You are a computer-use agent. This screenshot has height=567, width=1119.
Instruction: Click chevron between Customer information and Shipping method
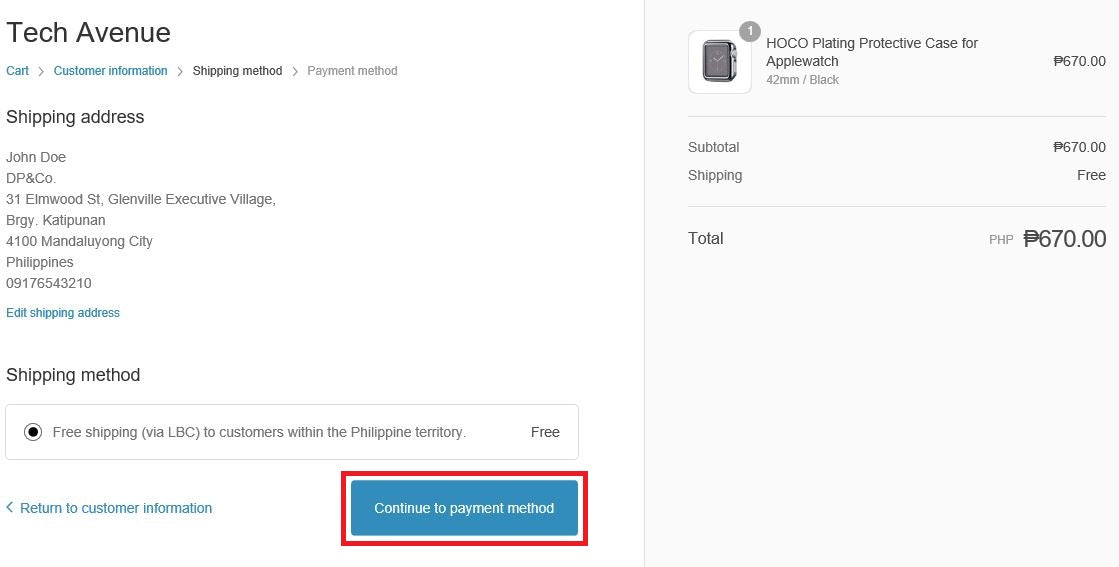pos(180,71)
